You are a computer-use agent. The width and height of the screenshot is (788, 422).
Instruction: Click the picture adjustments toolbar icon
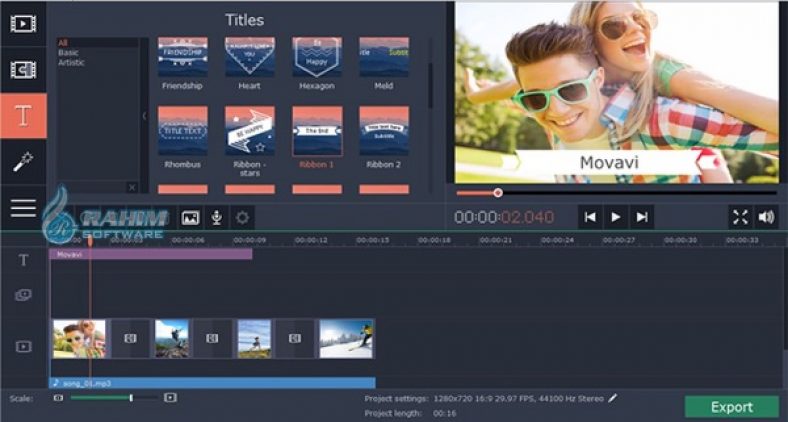click(x=190, y=218)
